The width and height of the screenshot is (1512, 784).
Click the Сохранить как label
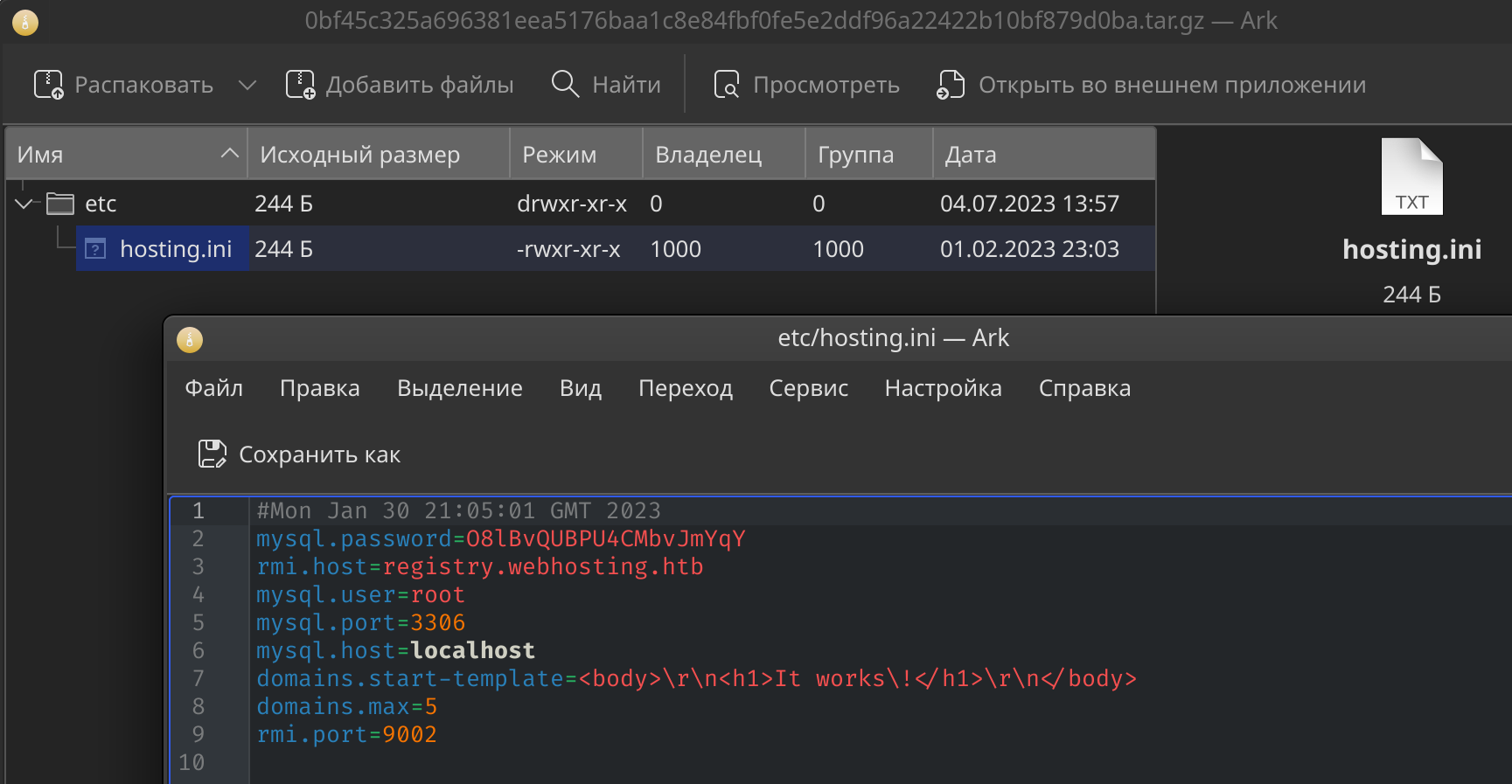pyautogui.click(x=320, y=454)
